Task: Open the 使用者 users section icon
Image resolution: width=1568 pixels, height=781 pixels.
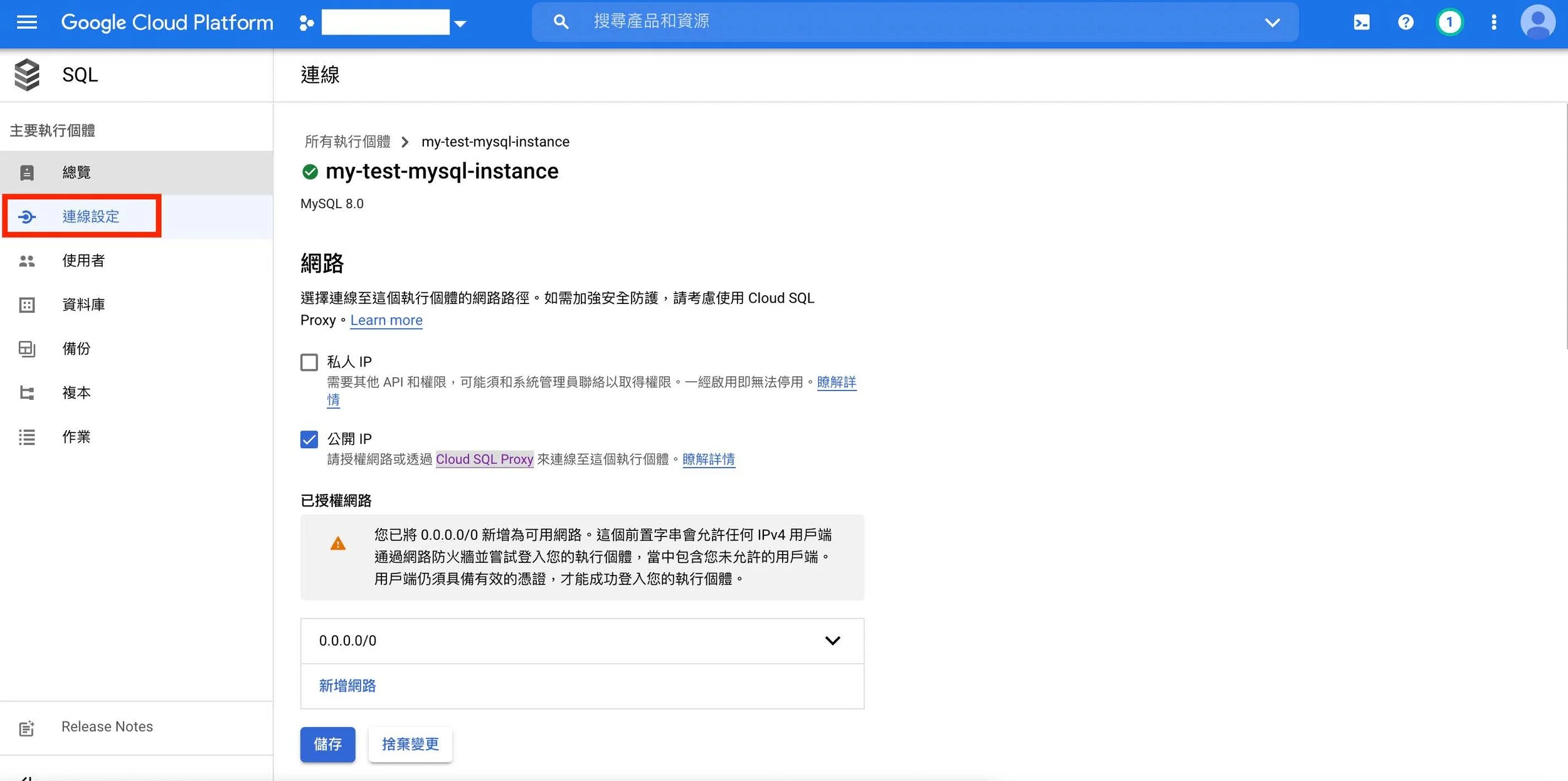Action: click(x=26, y=261)
